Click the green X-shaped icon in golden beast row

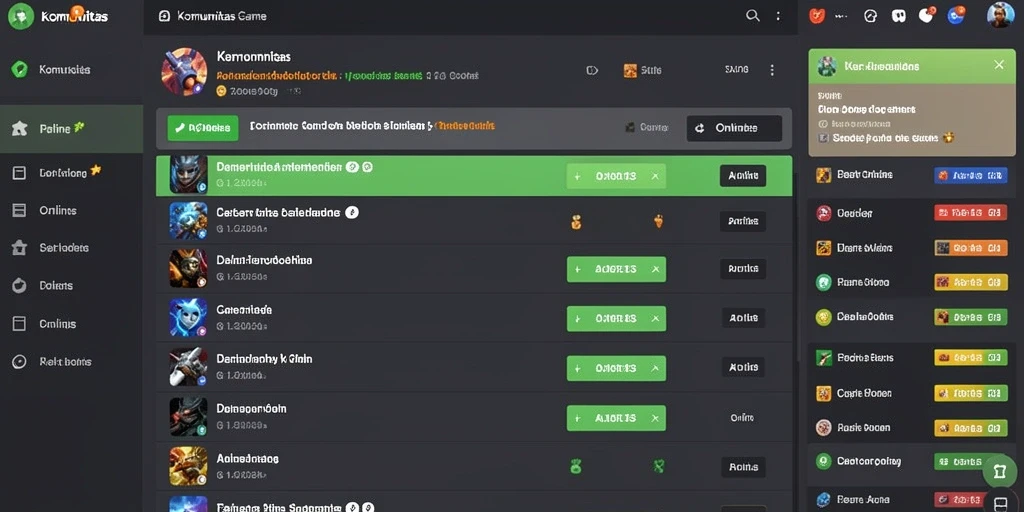pos(659,466)
